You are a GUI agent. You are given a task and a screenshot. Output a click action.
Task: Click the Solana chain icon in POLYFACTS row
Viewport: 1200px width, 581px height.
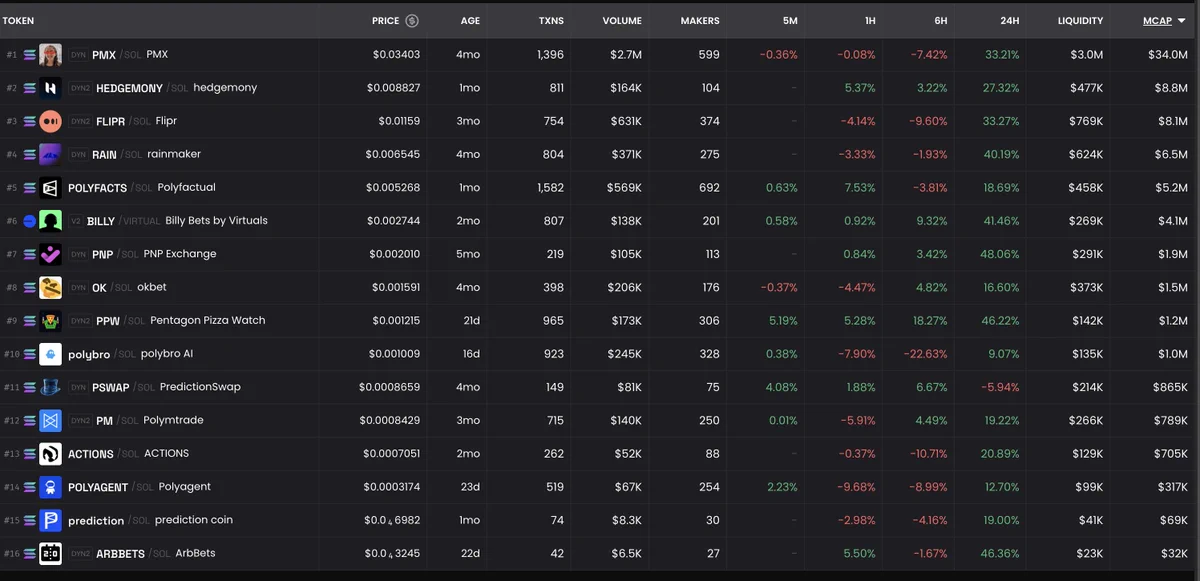(x=29, y=188)
